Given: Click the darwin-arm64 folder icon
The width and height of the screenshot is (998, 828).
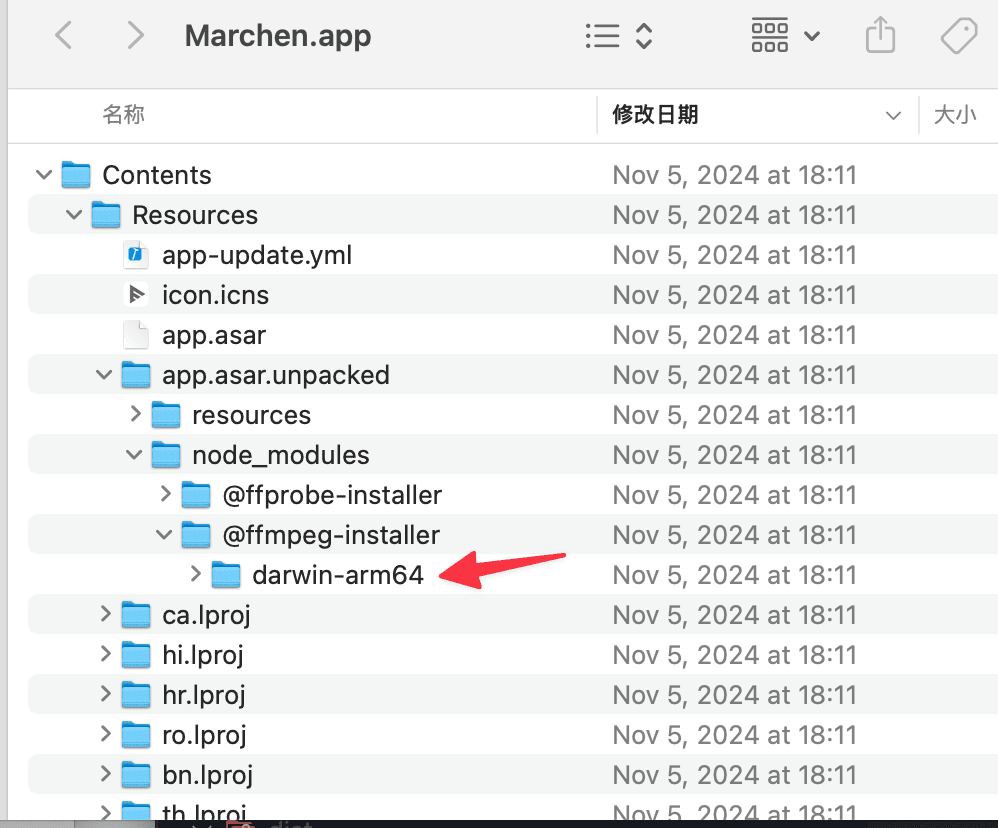Looking at the screenshot, I should [x=226, y=575].
